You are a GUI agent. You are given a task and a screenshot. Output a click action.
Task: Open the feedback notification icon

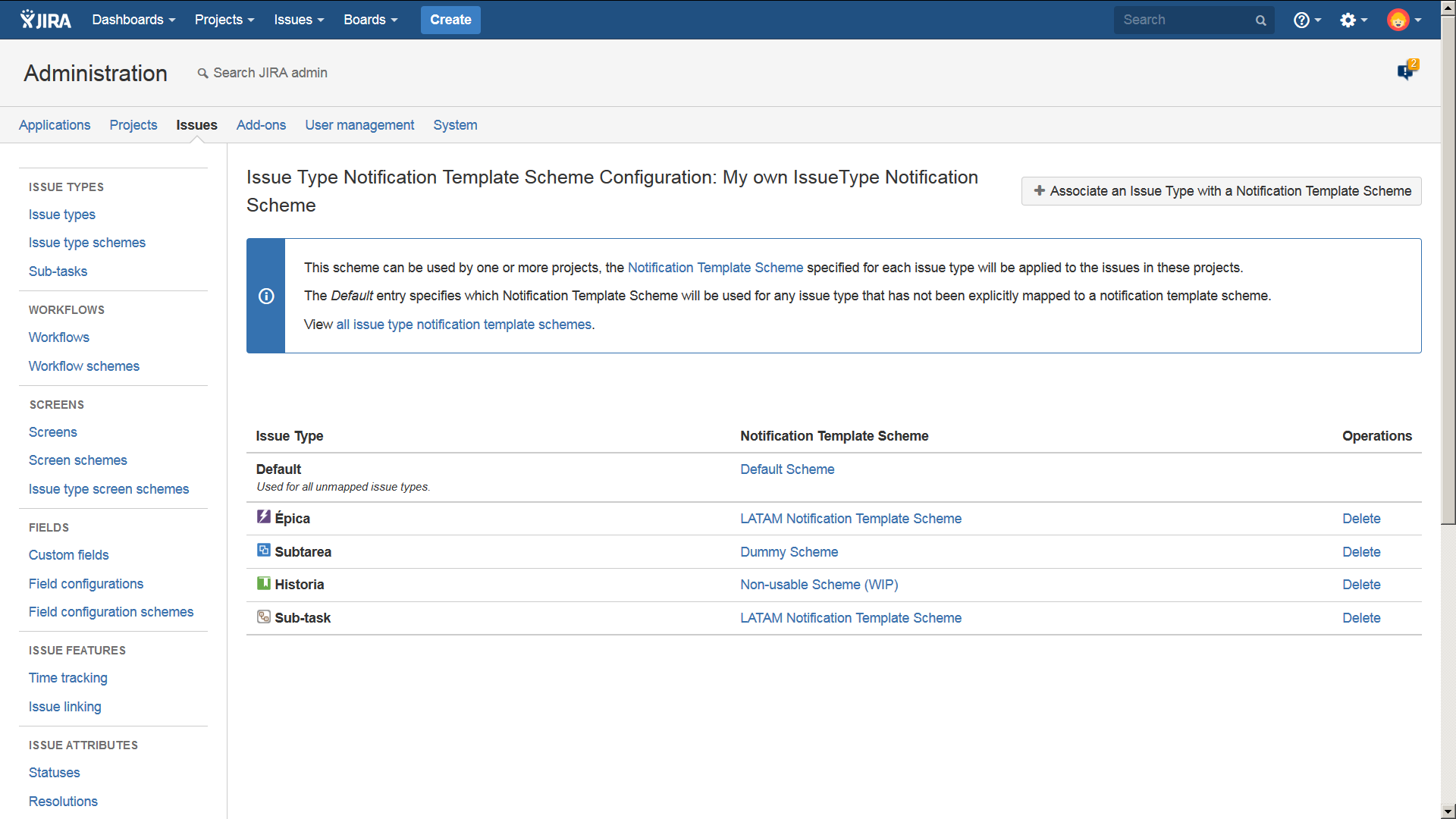[x=1407, y=71]
